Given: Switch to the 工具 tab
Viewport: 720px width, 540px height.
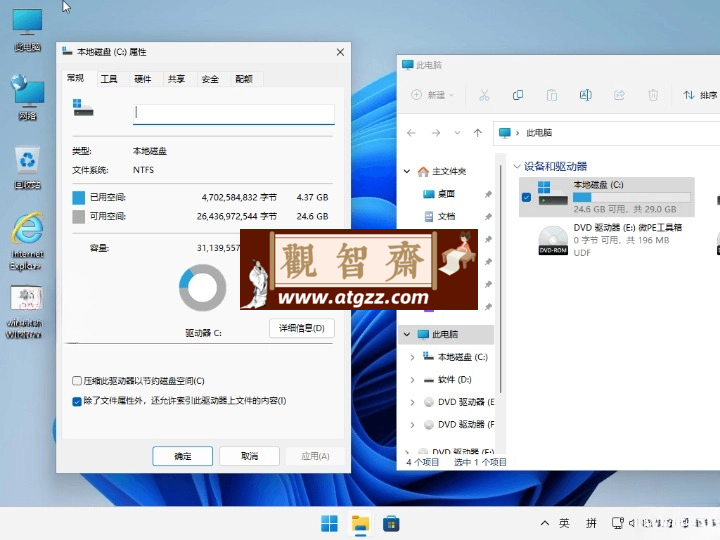Looking at the screenshot, I should pos(109,79).
